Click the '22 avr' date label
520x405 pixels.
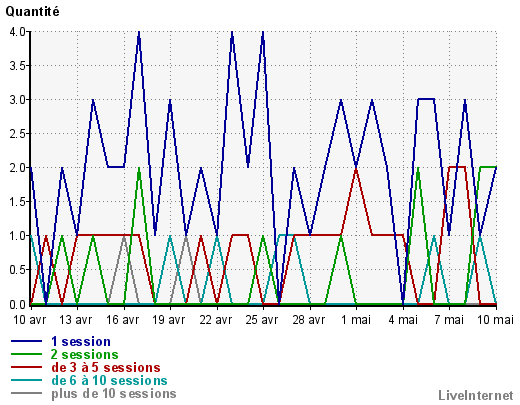click(215, 320)
